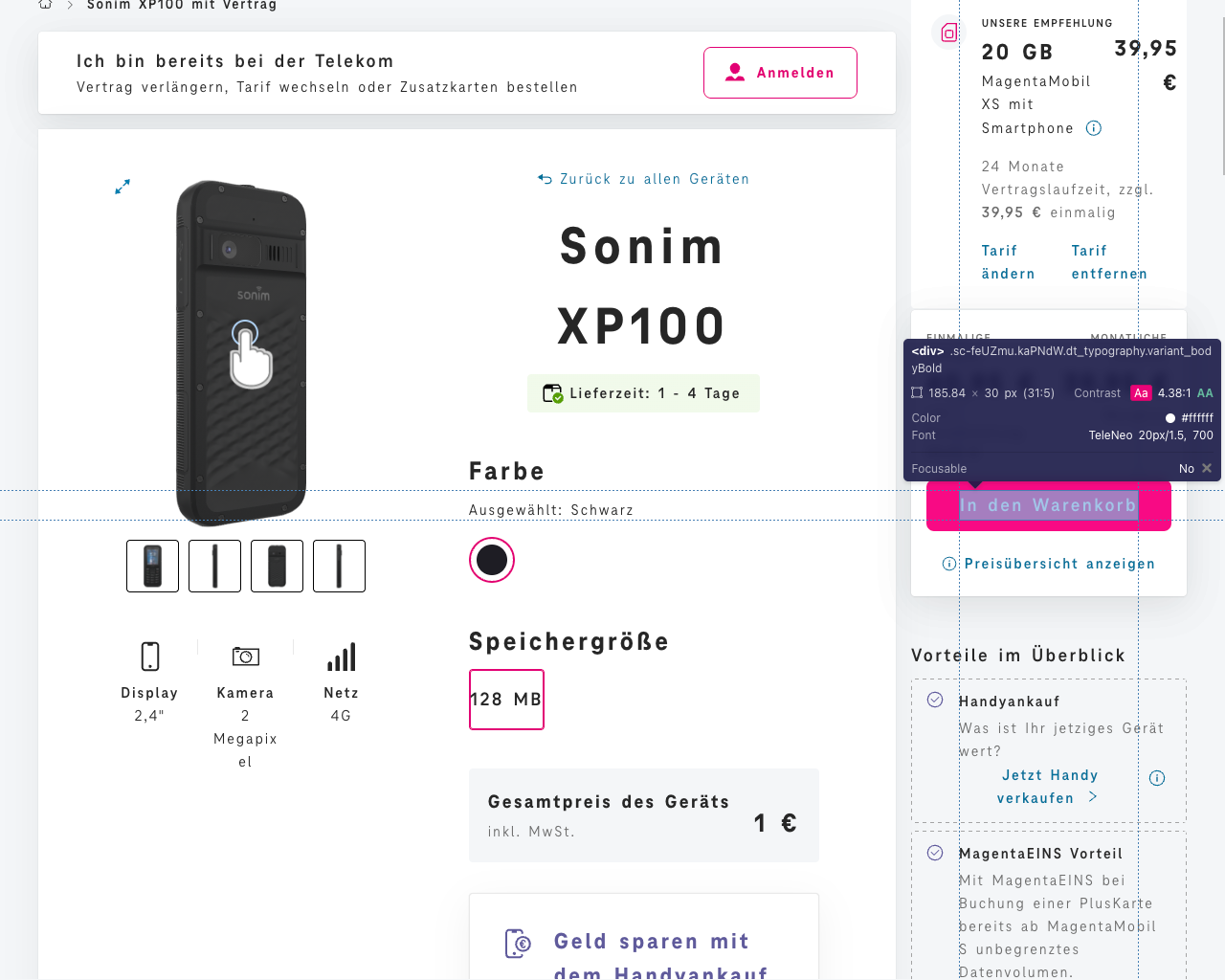Viewport: 1225px width, 980px height.
Task: Open the Tarif entfernen link
Action: click(1108, 261)
